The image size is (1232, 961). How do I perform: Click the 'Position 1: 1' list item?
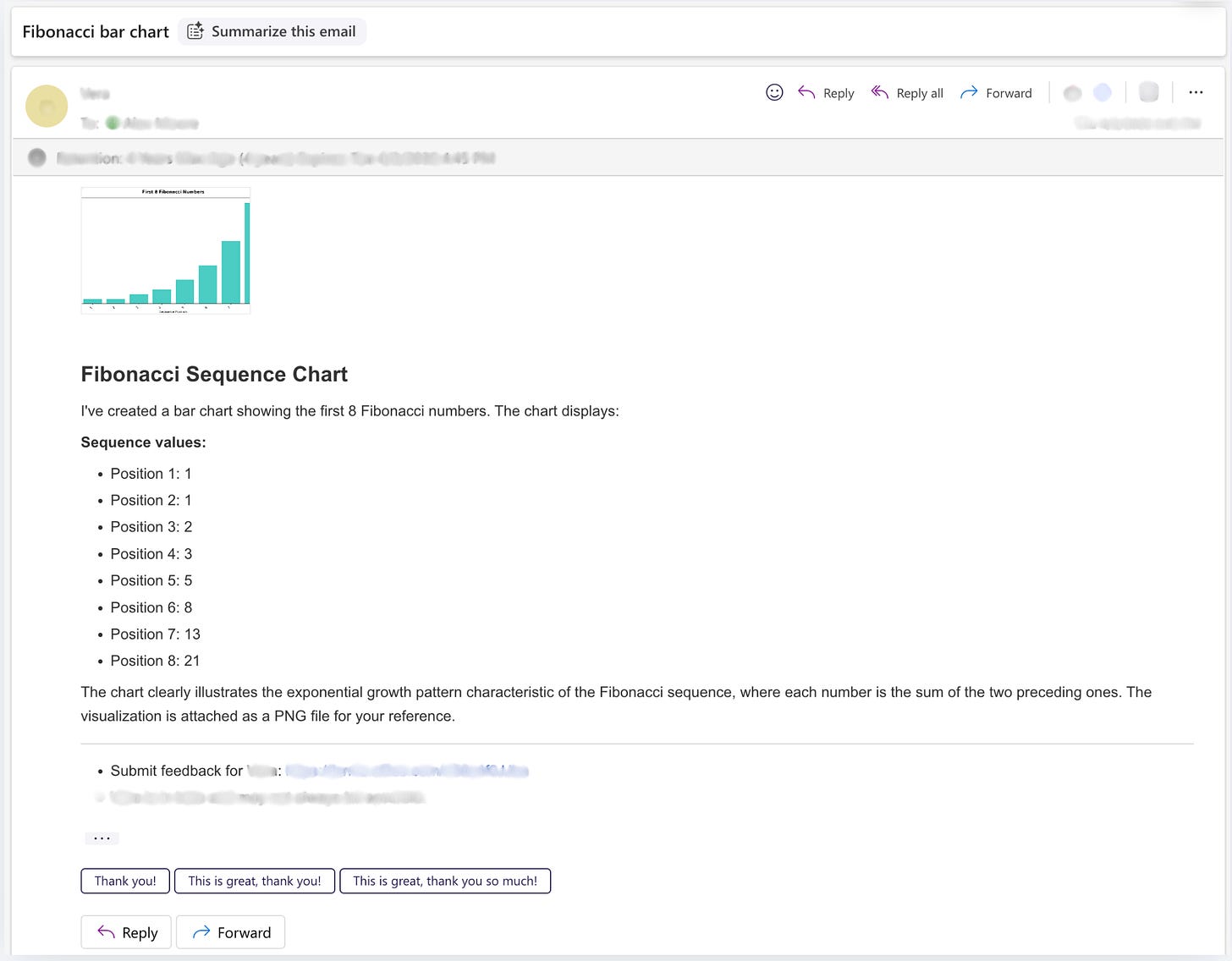point(151,474)
